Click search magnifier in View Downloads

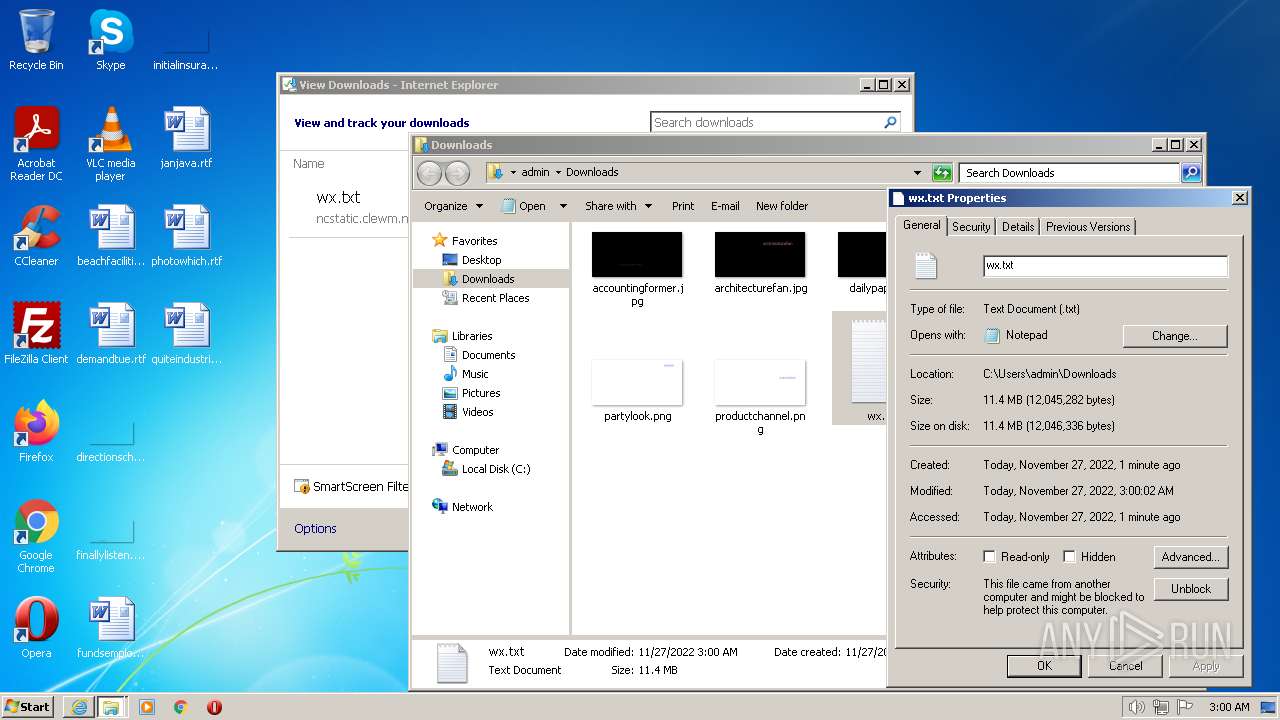coord(890,122)
